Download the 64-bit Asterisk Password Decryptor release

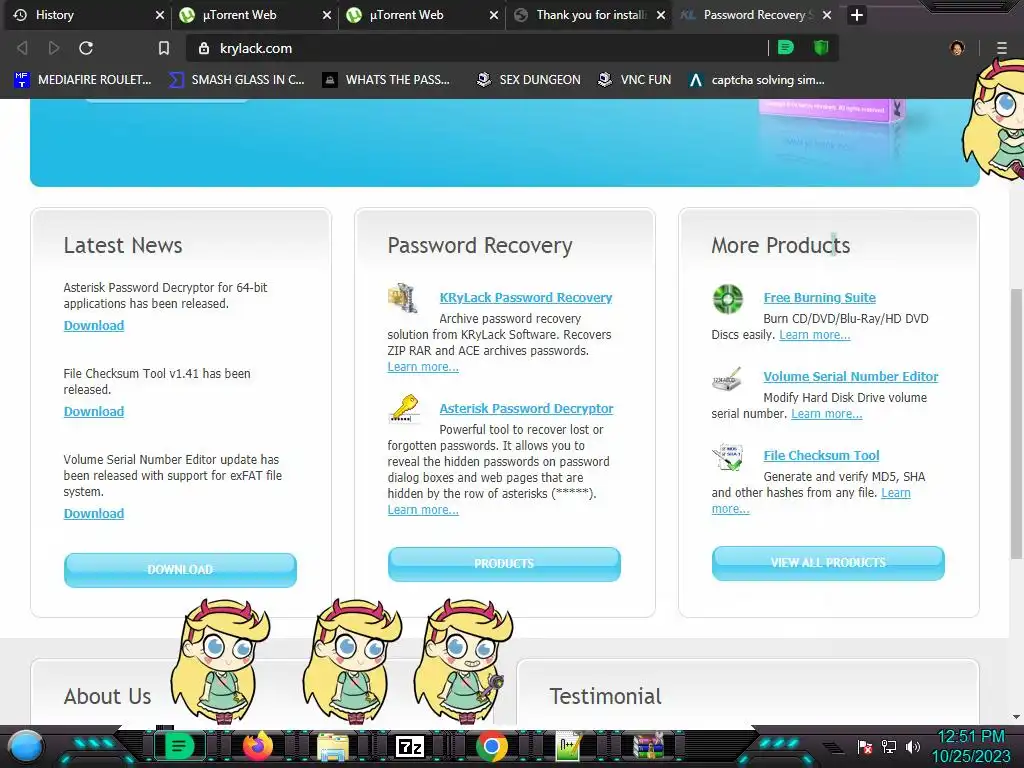pos(94,326)
